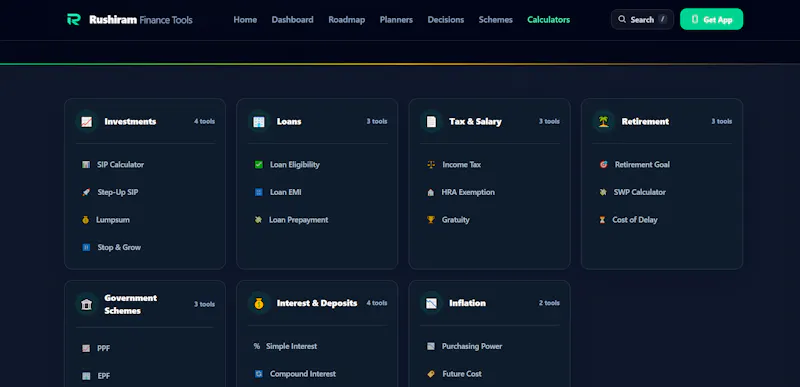This screenshot has height=387, width=800.
Task: Click the Search box in header
Action: [642, 19]
